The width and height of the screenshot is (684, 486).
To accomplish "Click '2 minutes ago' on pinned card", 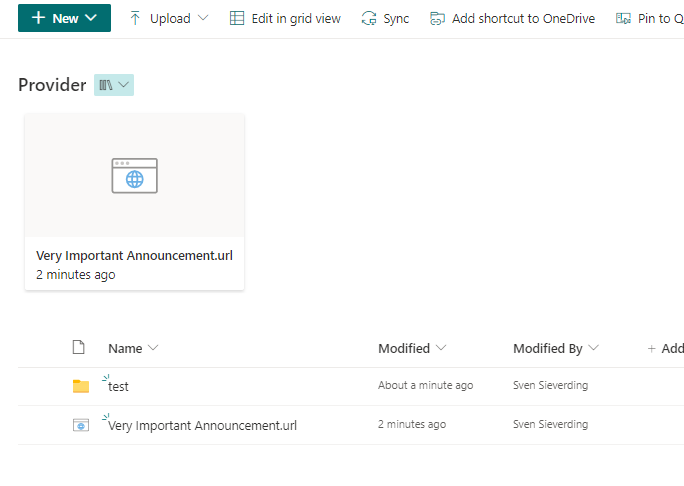I will tap(75, 275).
